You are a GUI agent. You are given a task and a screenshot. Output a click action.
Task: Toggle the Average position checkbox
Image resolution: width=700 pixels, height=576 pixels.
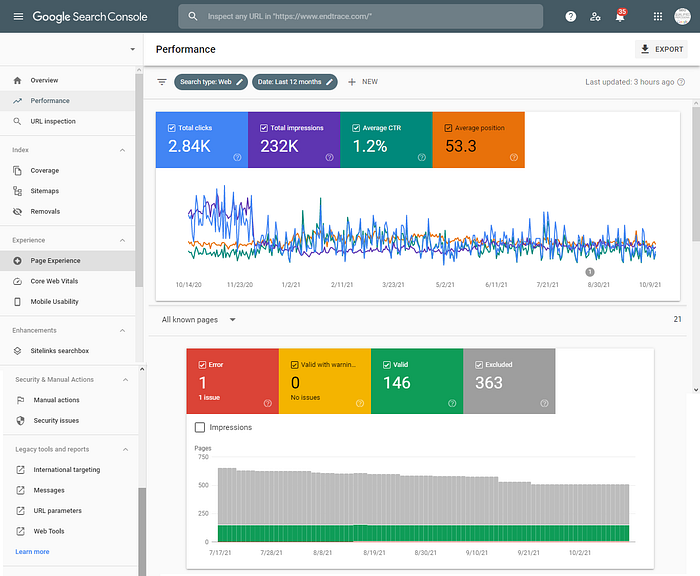click(448, 128)
